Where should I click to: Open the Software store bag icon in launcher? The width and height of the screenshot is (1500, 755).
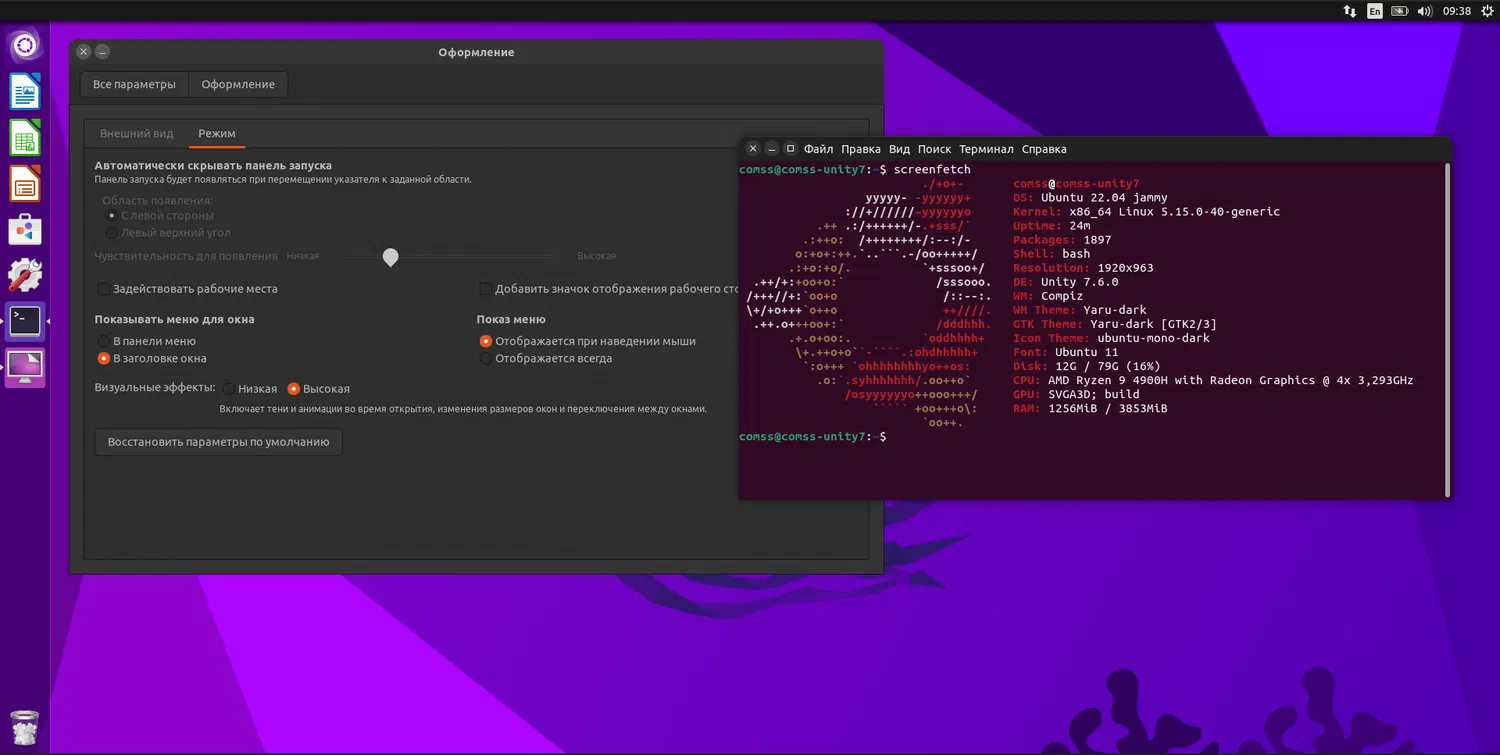pyautogui.click(x=25, y=229)
